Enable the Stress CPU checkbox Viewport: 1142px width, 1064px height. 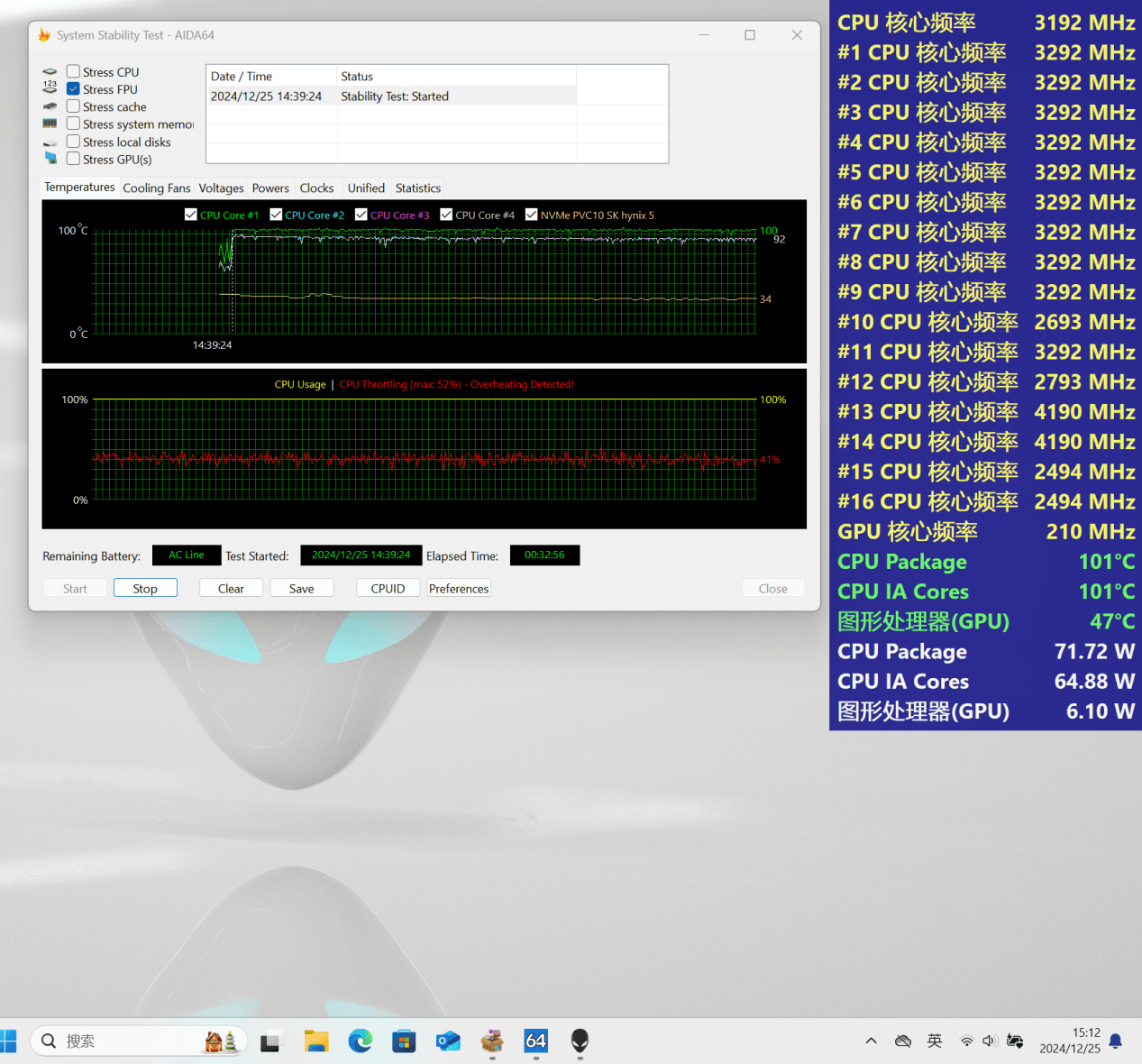coord(73,71)
